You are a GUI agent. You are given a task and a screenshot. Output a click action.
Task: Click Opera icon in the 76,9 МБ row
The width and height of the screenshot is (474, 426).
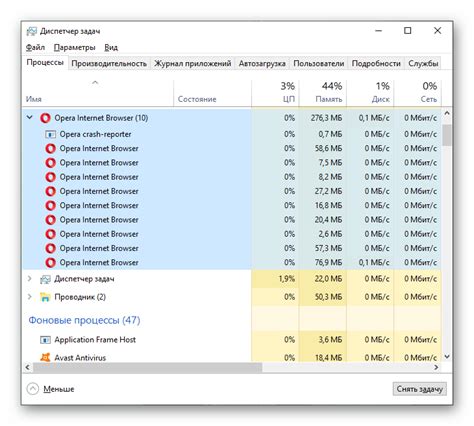coord(50,263)
